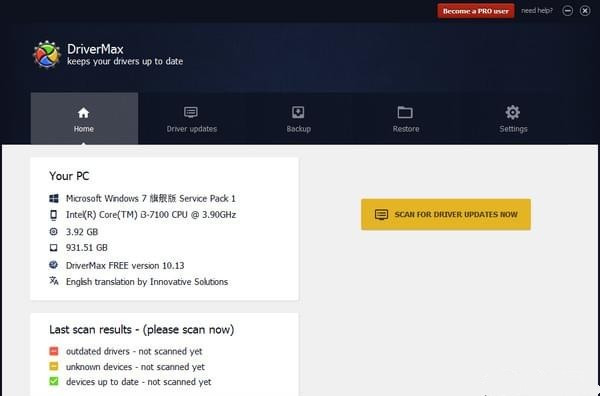Select the 3.92 GB memory value
The height and width of the screenshot is (396, 600).
(x=82, y=232)
